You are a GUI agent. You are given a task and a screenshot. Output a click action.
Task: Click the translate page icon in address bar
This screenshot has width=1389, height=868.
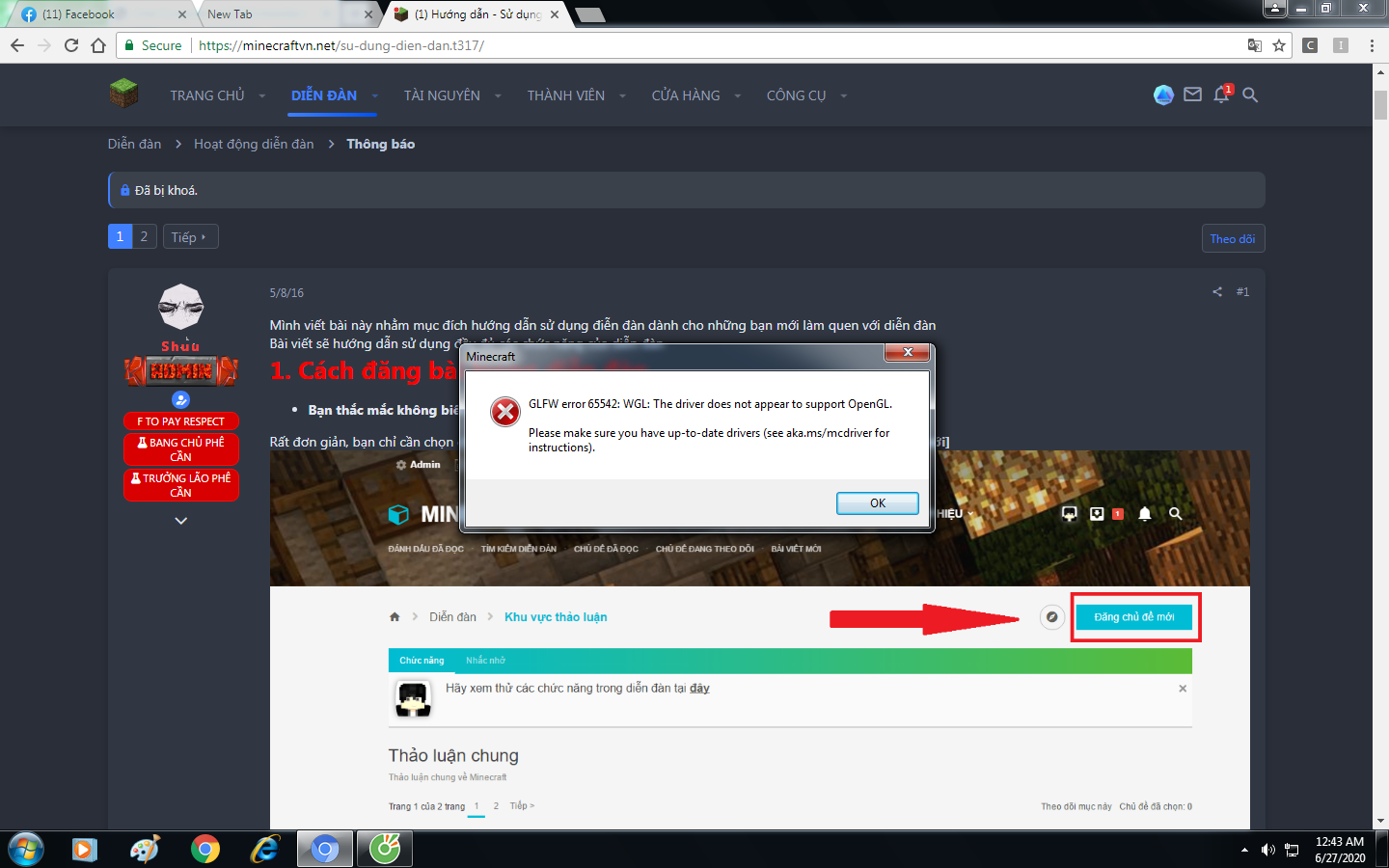1254,45
